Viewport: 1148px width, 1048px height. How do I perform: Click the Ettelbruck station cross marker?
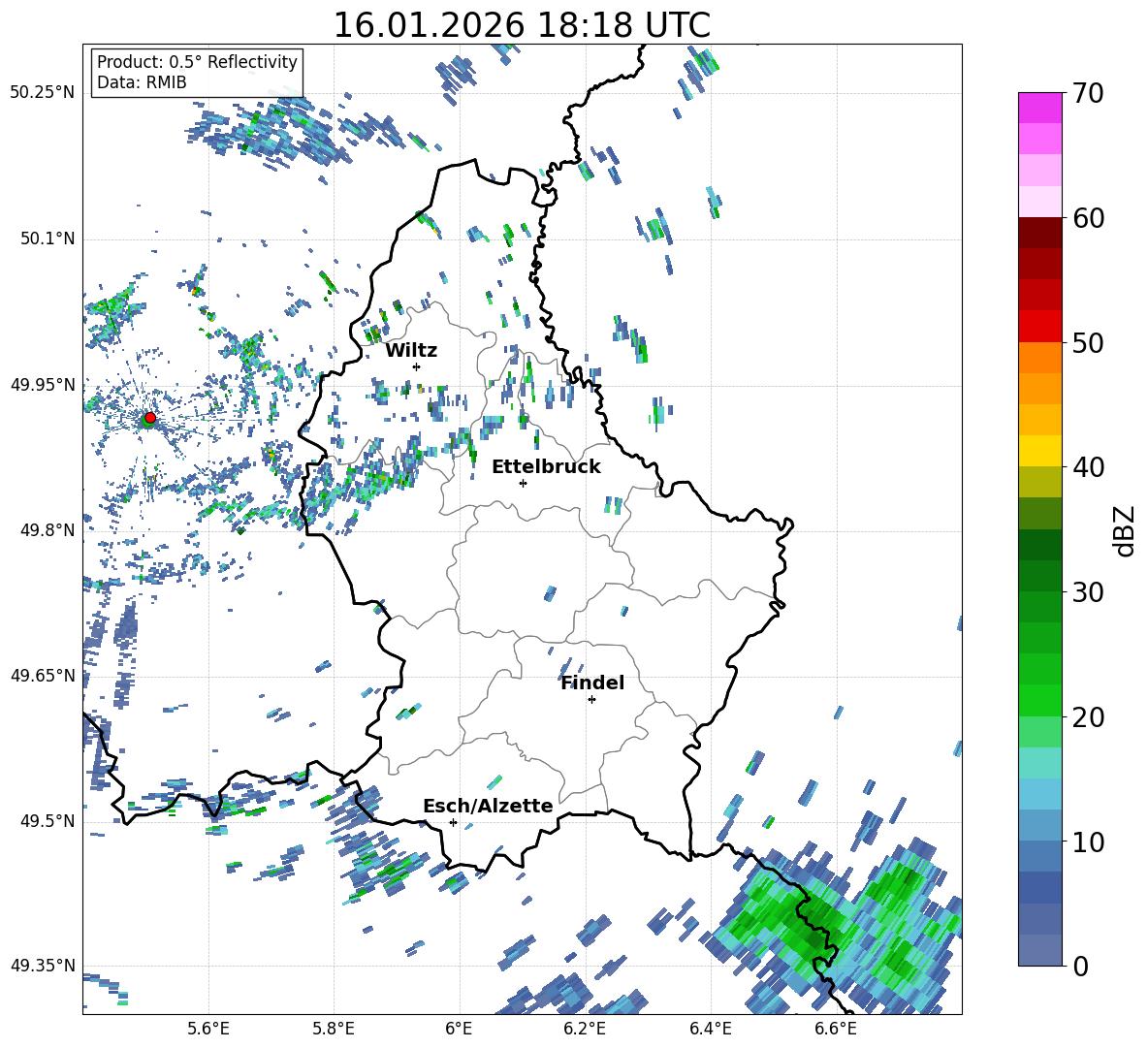(523, 483)
